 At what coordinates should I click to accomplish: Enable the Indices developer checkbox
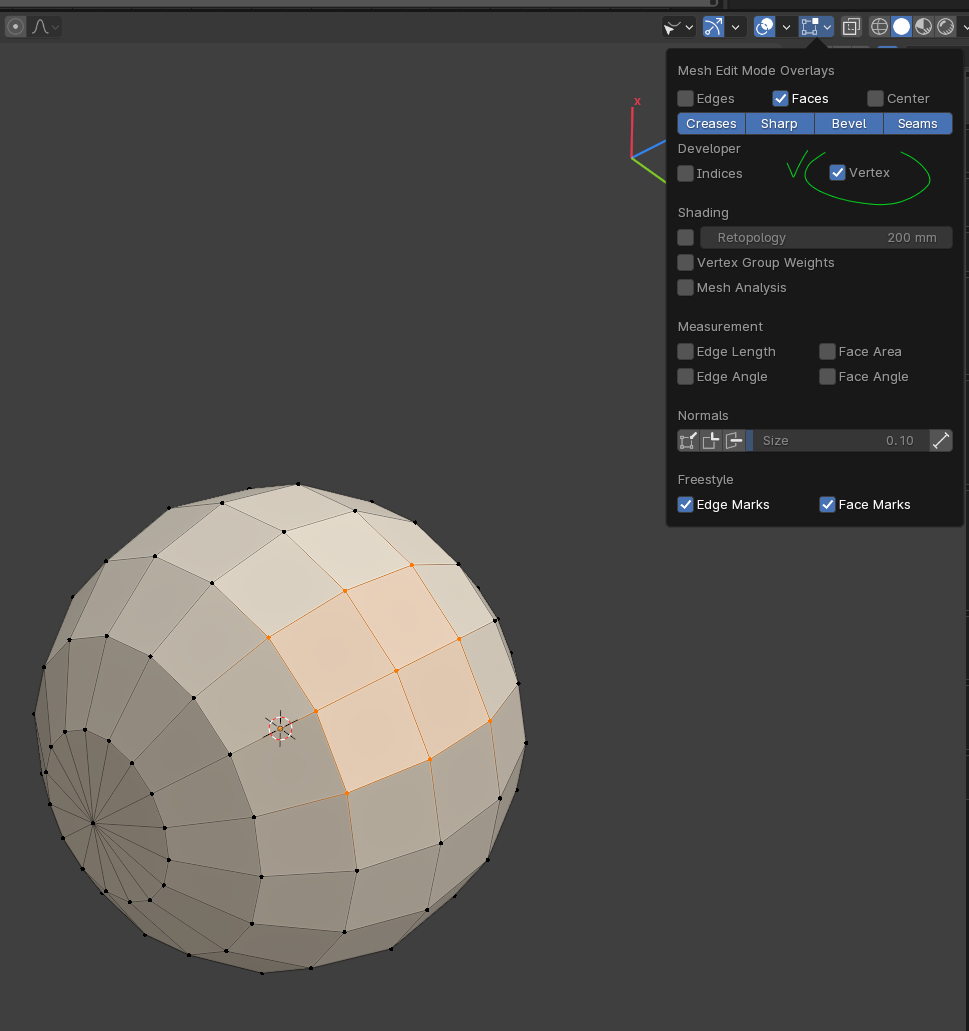pyautogui.click(x=686, y=174)
